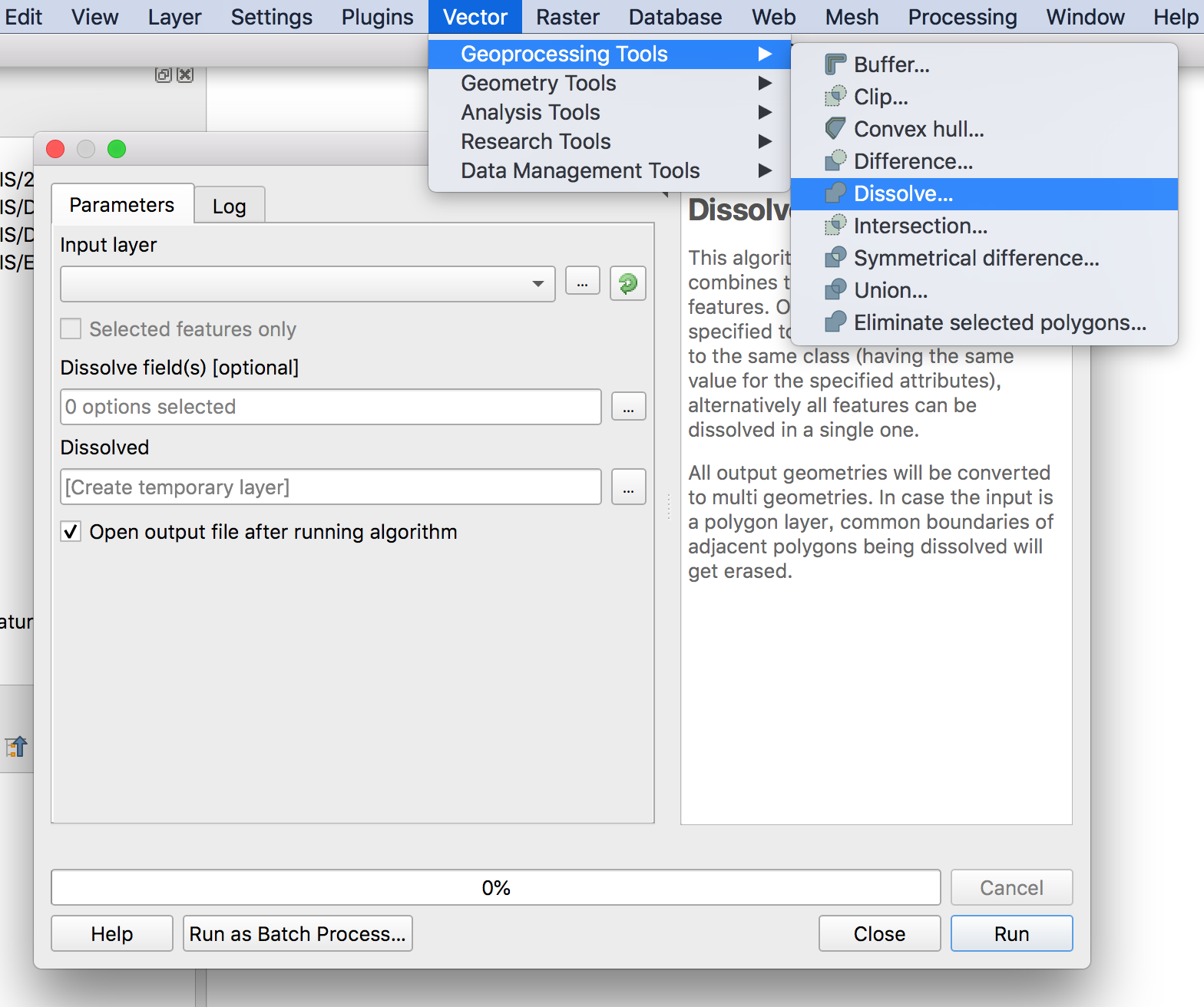Click the Symmetrical difference icon
Viewport: 1204px width, 1007px height.
pos(835,258)
